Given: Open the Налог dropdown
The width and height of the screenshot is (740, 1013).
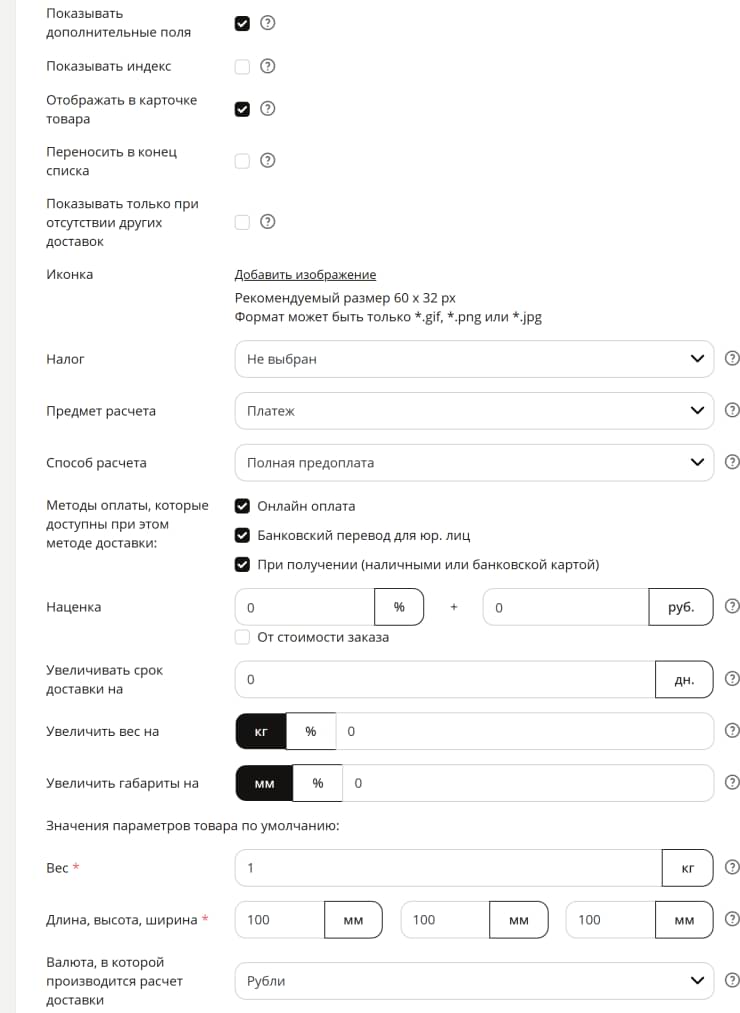Looking at the screenshot, I should pyautogui.click(x=474, y=359).
